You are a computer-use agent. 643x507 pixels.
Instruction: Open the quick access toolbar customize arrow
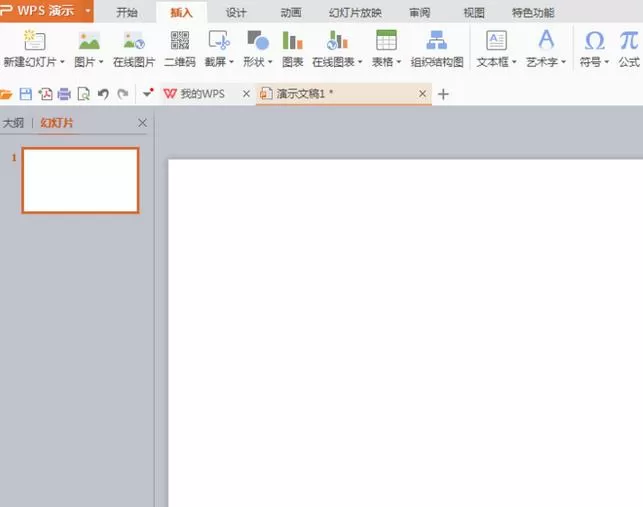click(x=148, y=92)
